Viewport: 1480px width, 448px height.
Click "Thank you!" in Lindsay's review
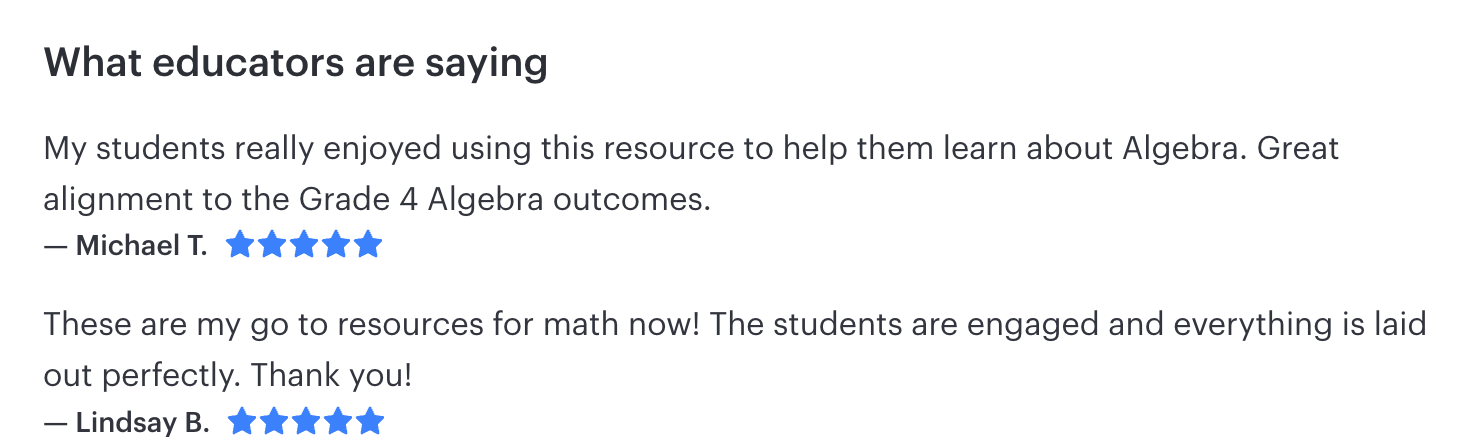[x=331, y=376]
